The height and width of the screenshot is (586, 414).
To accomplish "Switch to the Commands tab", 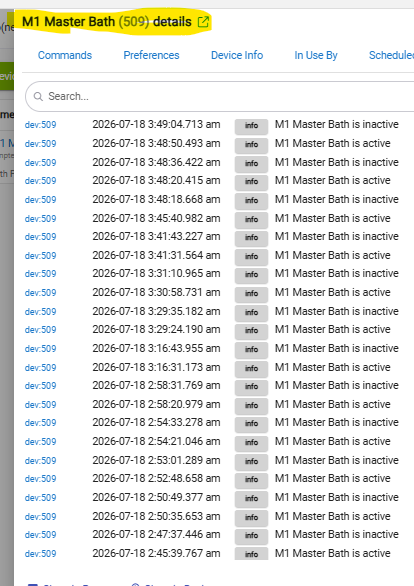I will (x=65, y=55).
